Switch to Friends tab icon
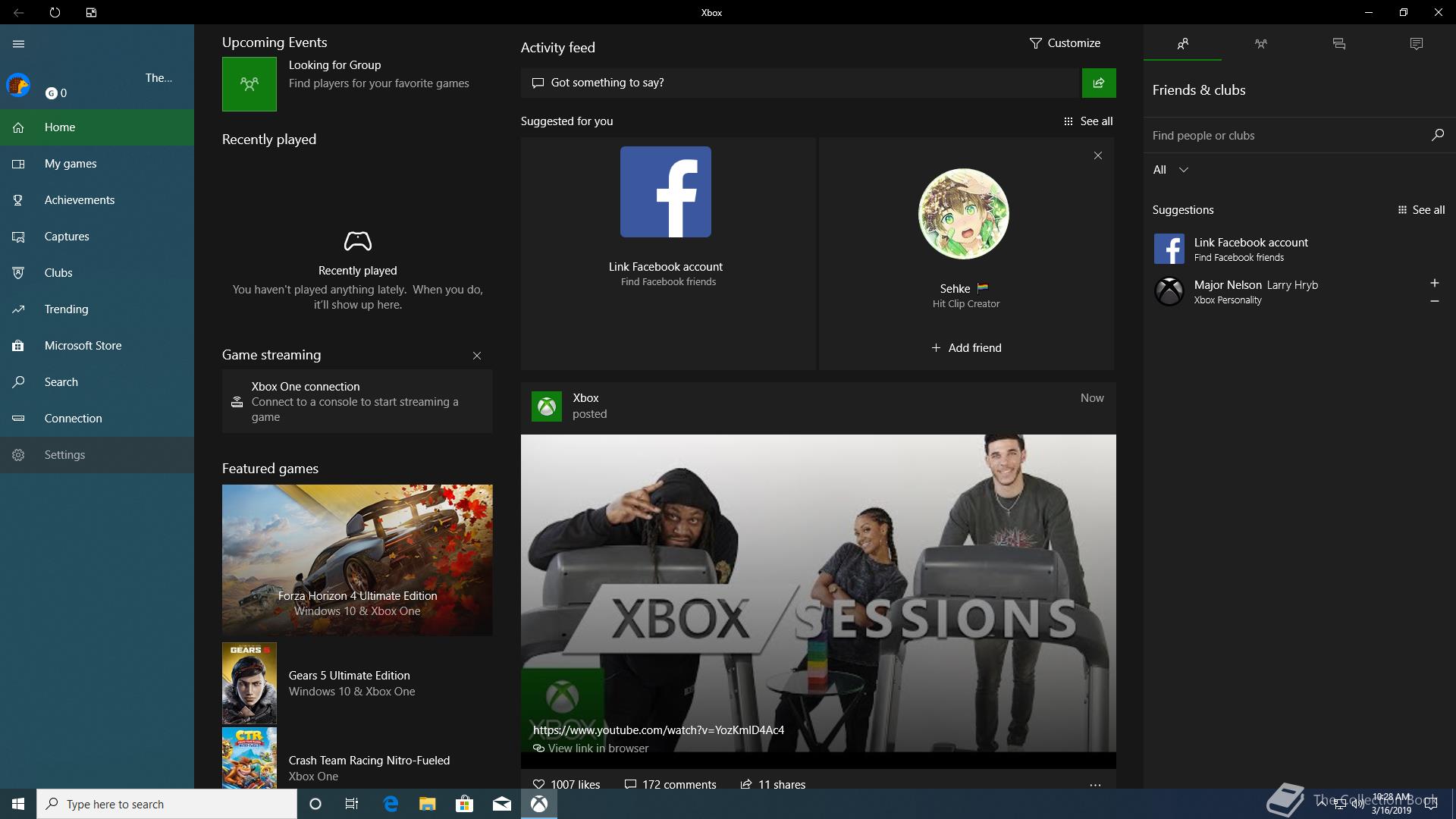The height and width of the screenshot is (819, 1456). [1182, 44]
